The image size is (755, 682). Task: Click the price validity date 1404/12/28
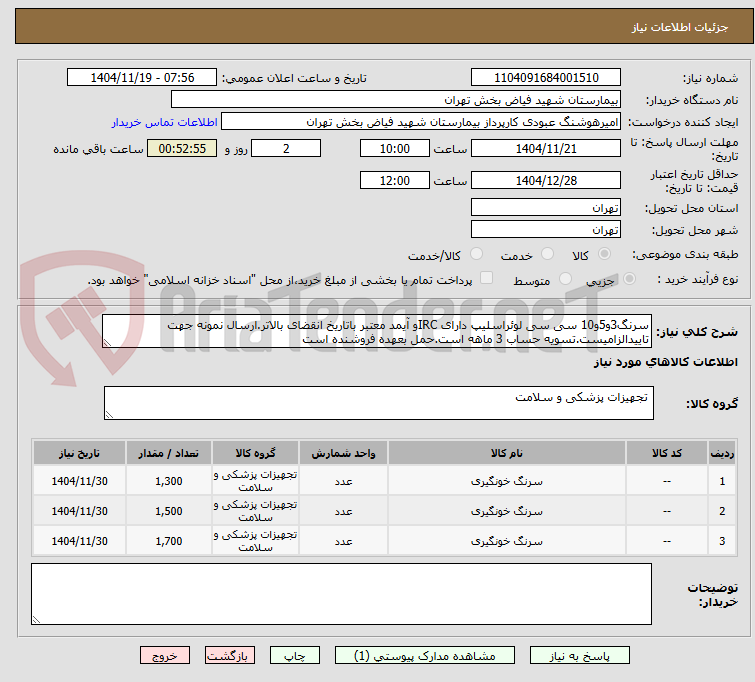[546, 180]
